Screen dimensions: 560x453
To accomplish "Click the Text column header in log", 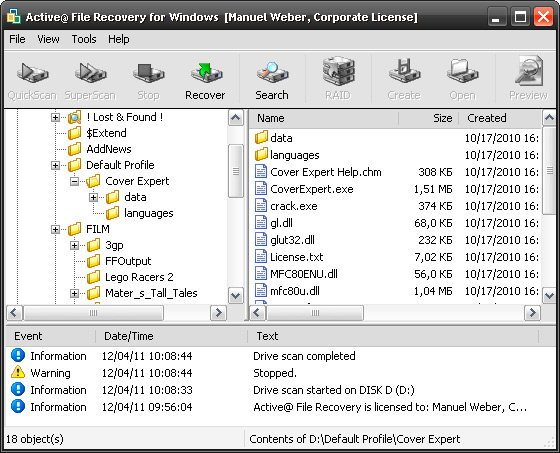I will click(x=393, y=336).
